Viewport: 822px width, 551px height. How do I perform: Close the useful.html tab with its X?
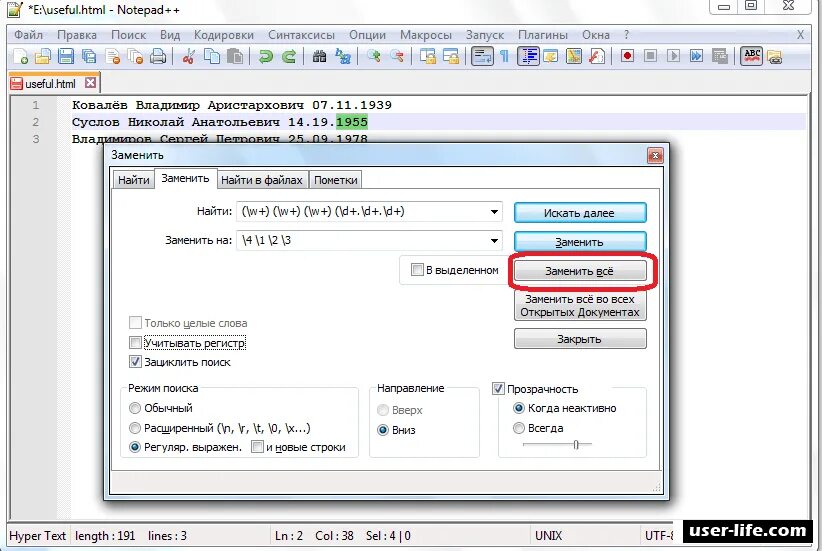(90, 83)
